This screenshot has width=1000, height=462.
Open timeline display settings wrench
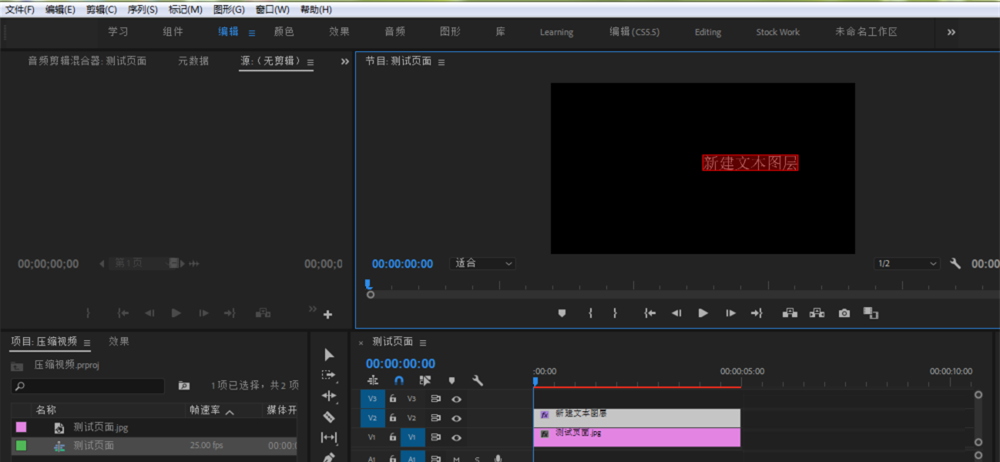pyautogui.click(x=478, y=380)
